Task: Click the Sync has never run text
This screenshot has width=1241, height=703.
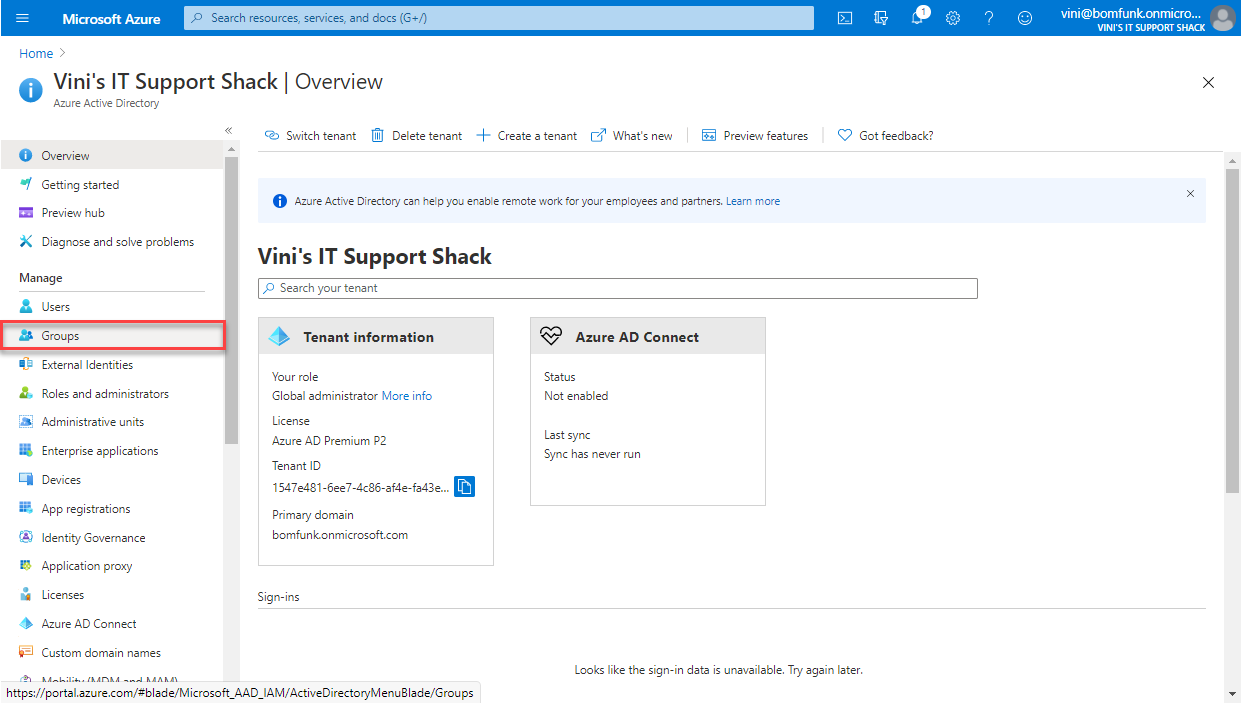Action: click(592, 454)
